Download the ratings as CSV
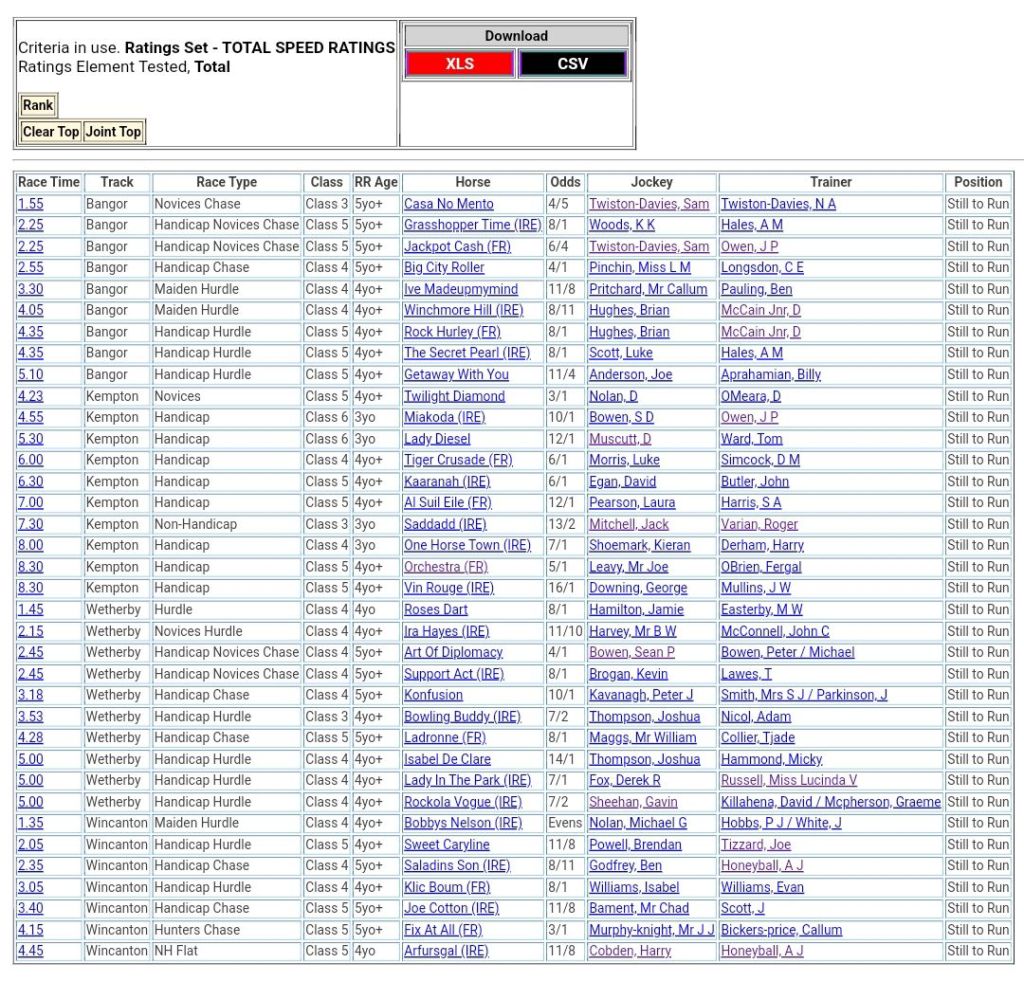This screenshot has width=1024, height=981. [x=572, y=64]
